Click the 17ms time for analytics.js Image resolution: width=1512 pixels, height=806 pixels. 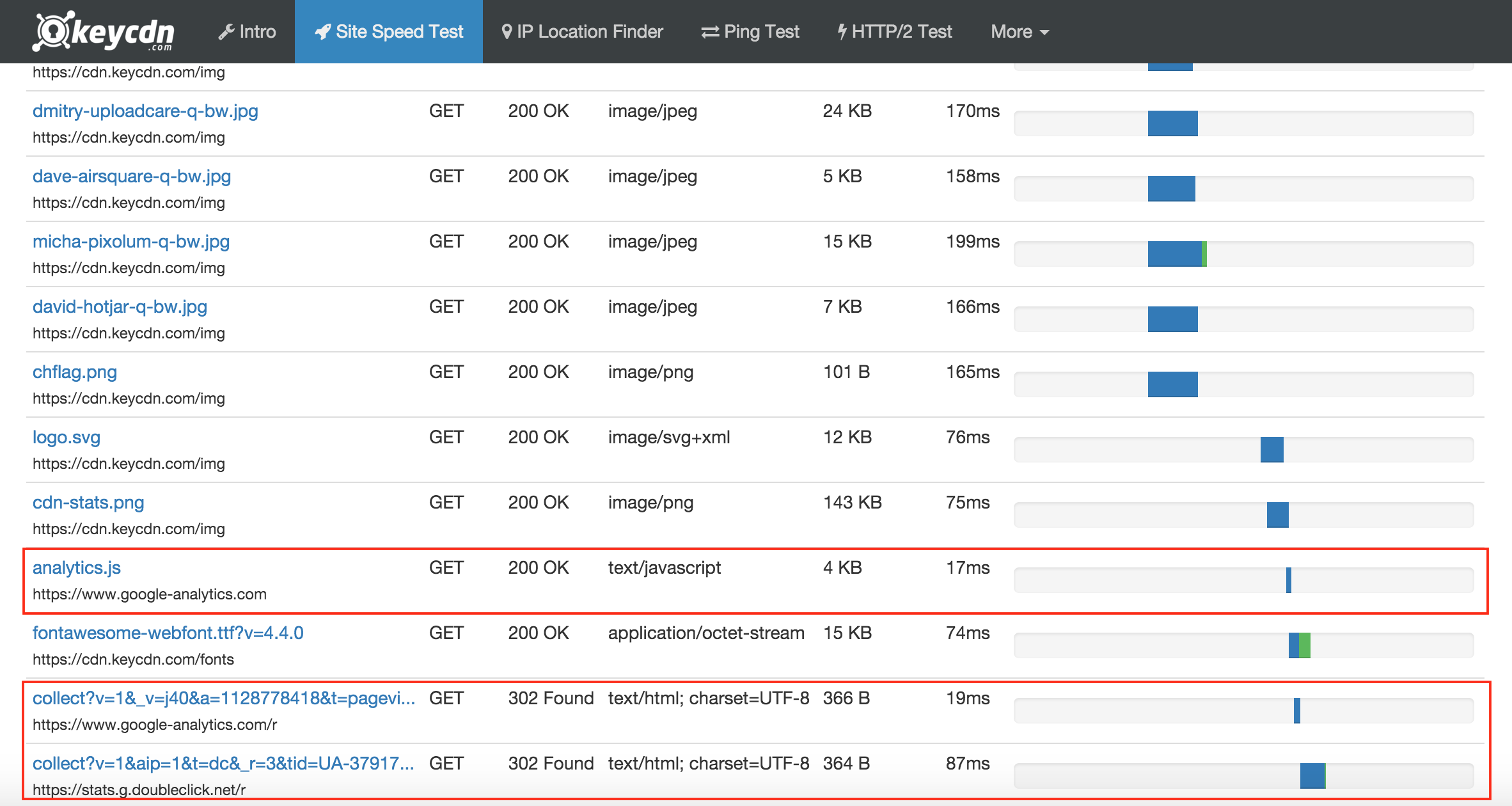click(968, 568)
